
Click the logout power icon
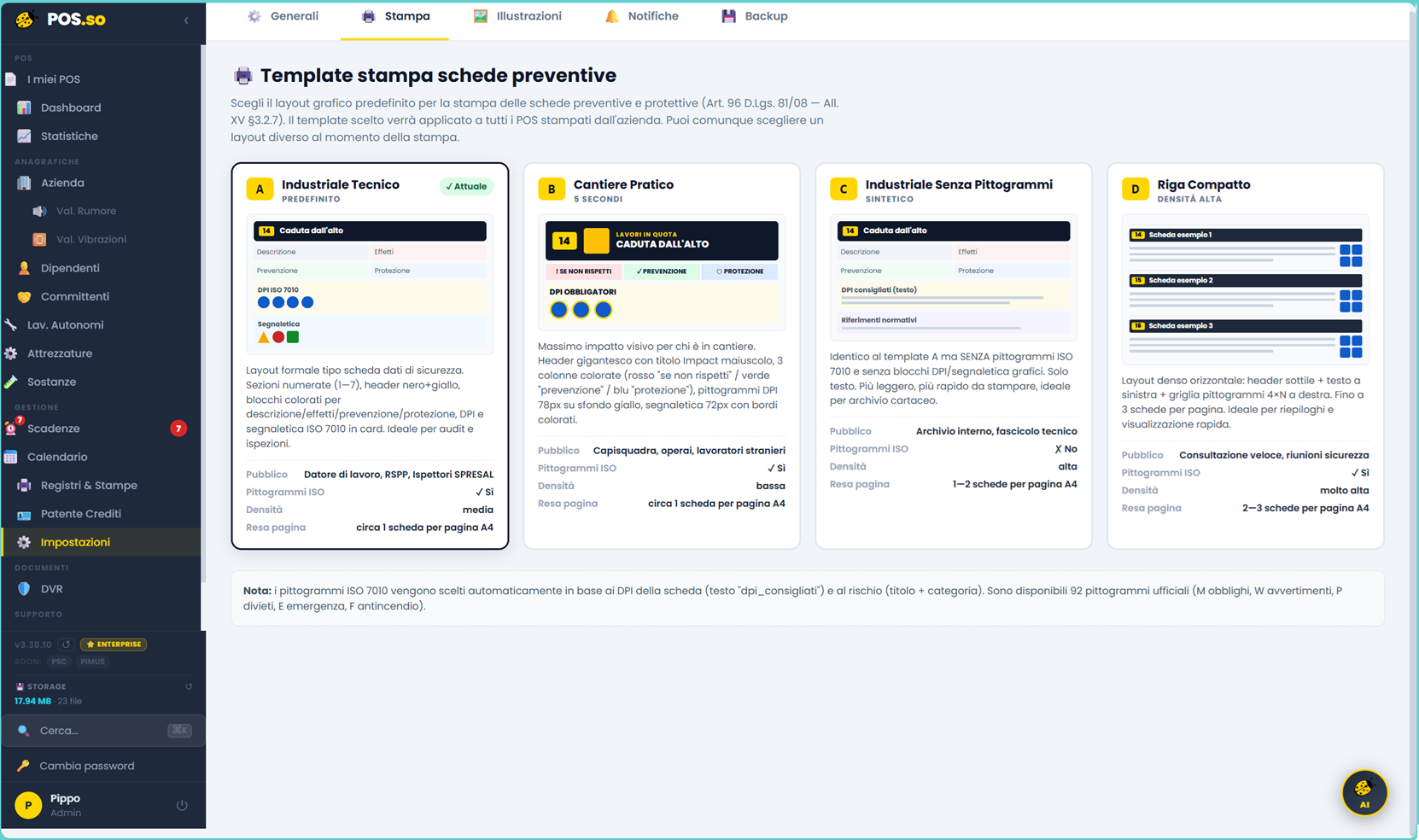pyautogui.click(x=182, y=805)
